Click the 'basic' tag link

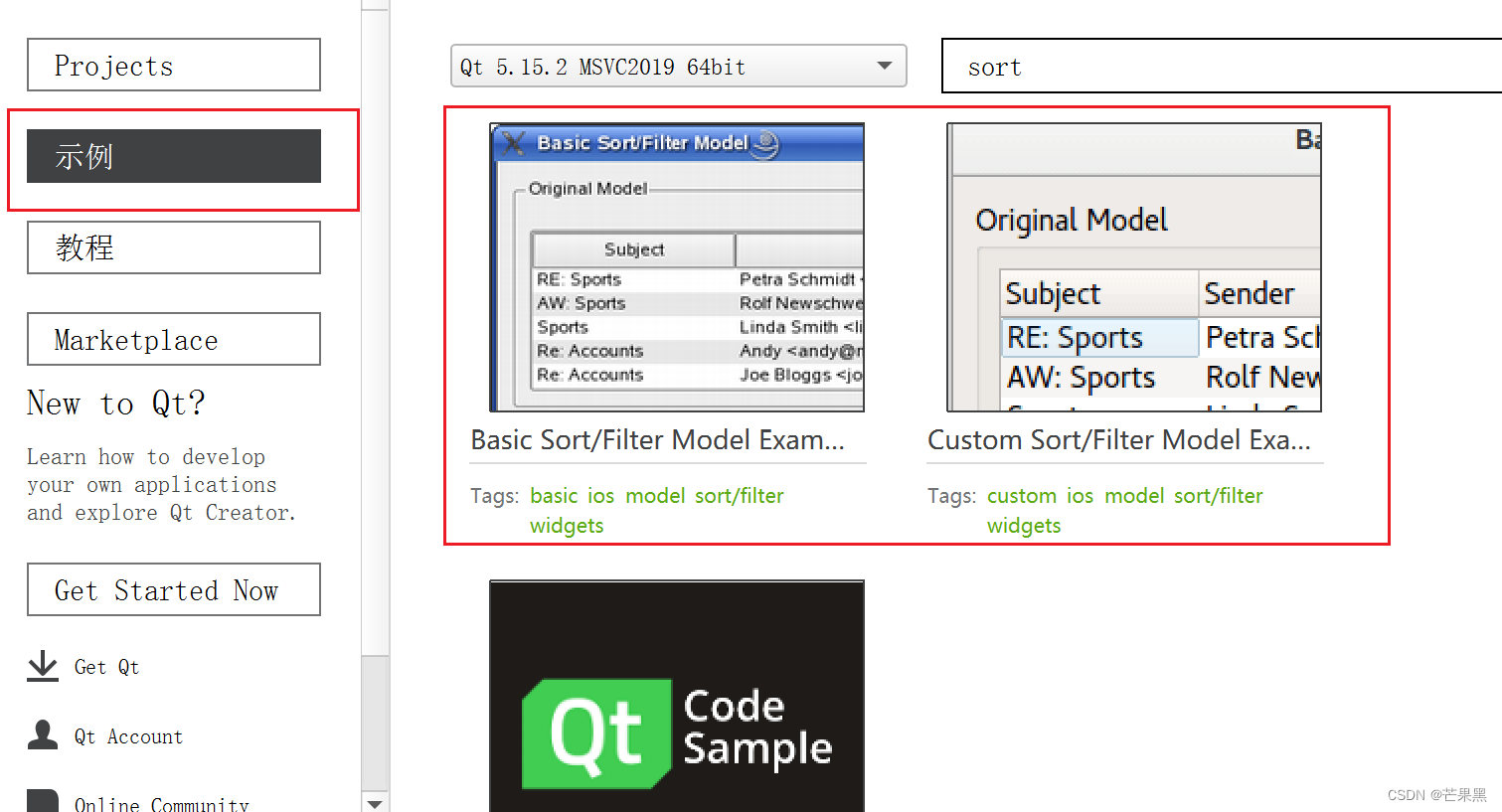tap(554, 495)
